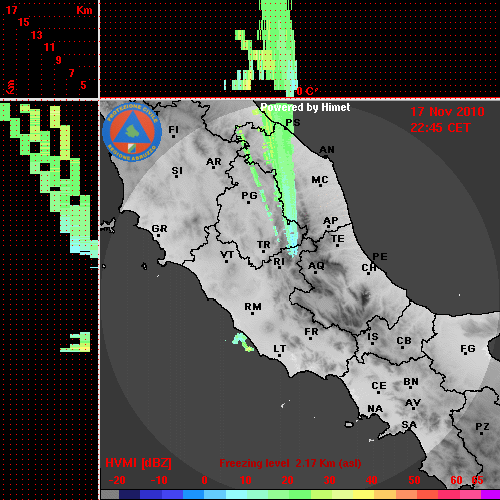500x500 pixels.
Task: Select the time '22:45 CET'
Action: click(440, 128)
